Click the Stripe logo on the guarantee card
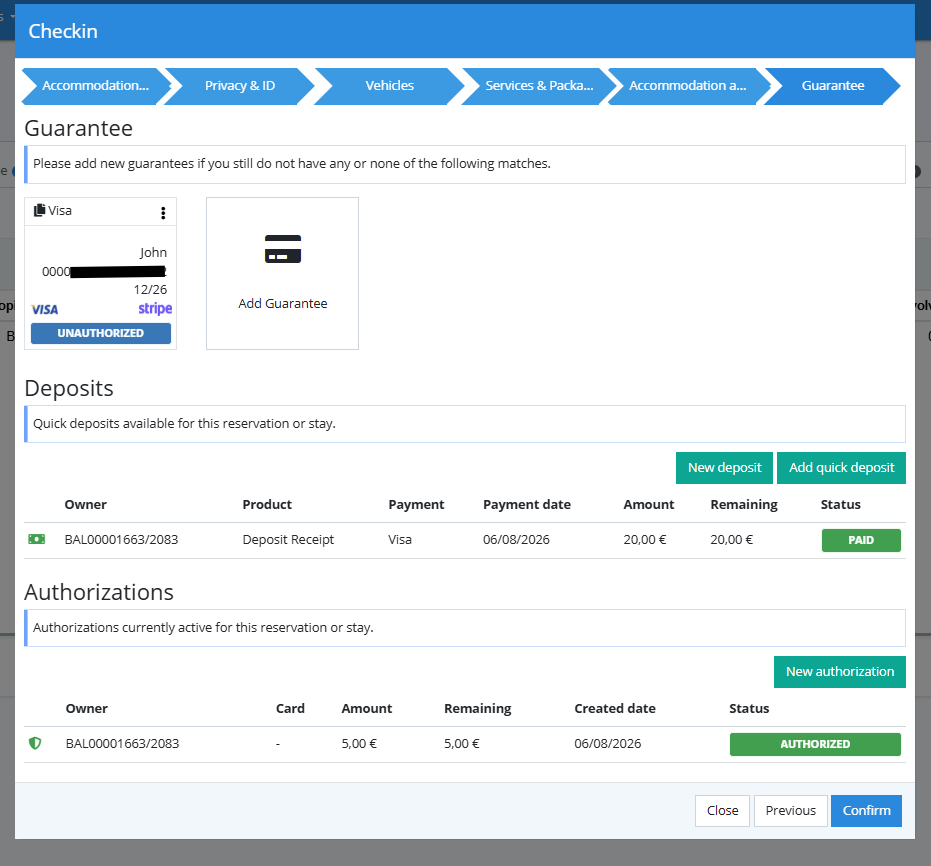The image size is (931, 866). point(155,309)
